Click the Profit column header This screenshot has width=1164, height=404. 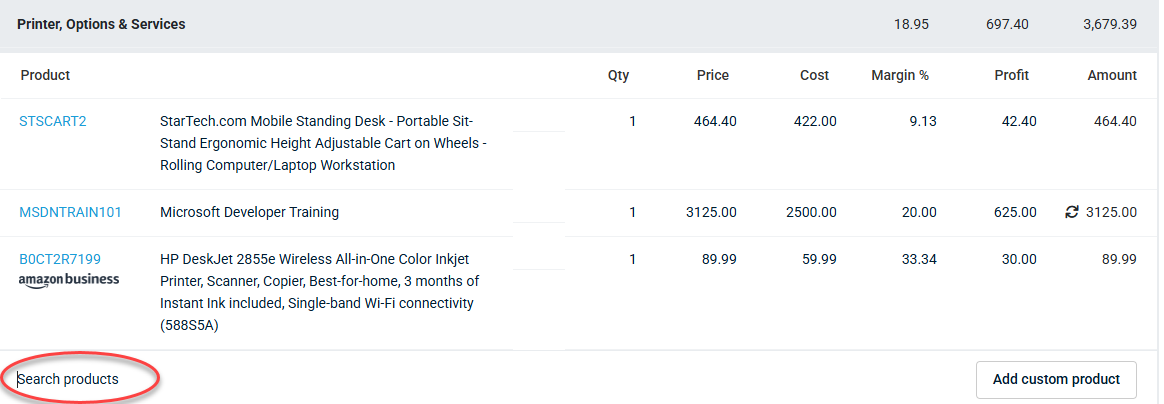pos(1012,75)
